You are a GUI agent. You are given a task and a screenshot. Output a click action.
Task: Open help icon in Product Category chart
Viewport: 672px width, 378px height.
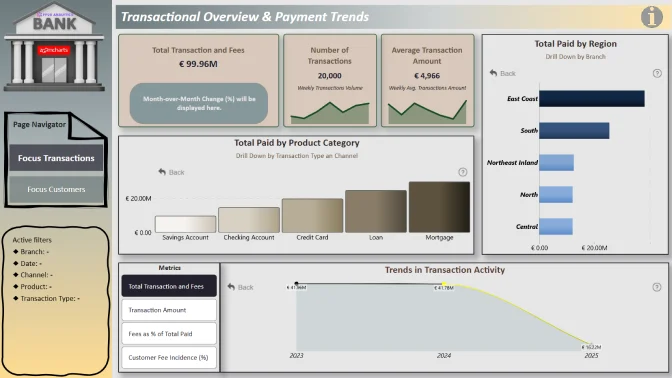[462, 172]
